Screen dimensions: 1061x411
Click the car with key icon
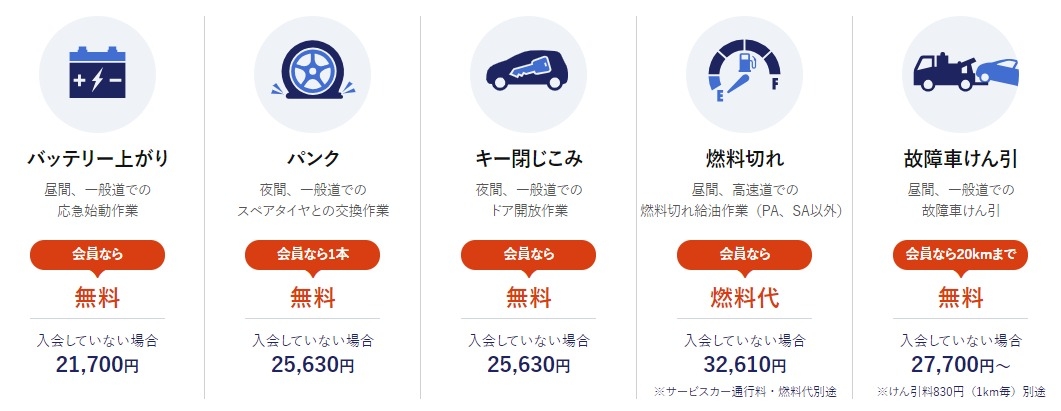tap(528, 70)
